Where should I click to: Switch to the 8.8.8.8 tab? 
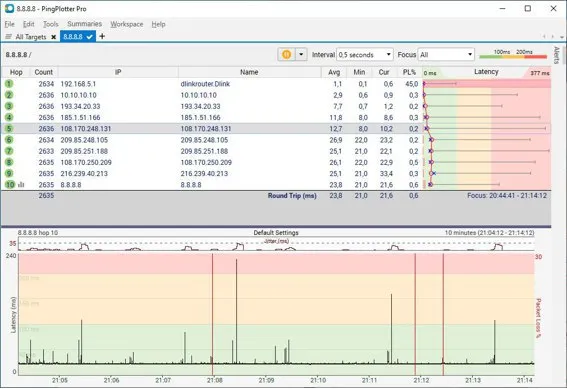click(x=78, y=37)
